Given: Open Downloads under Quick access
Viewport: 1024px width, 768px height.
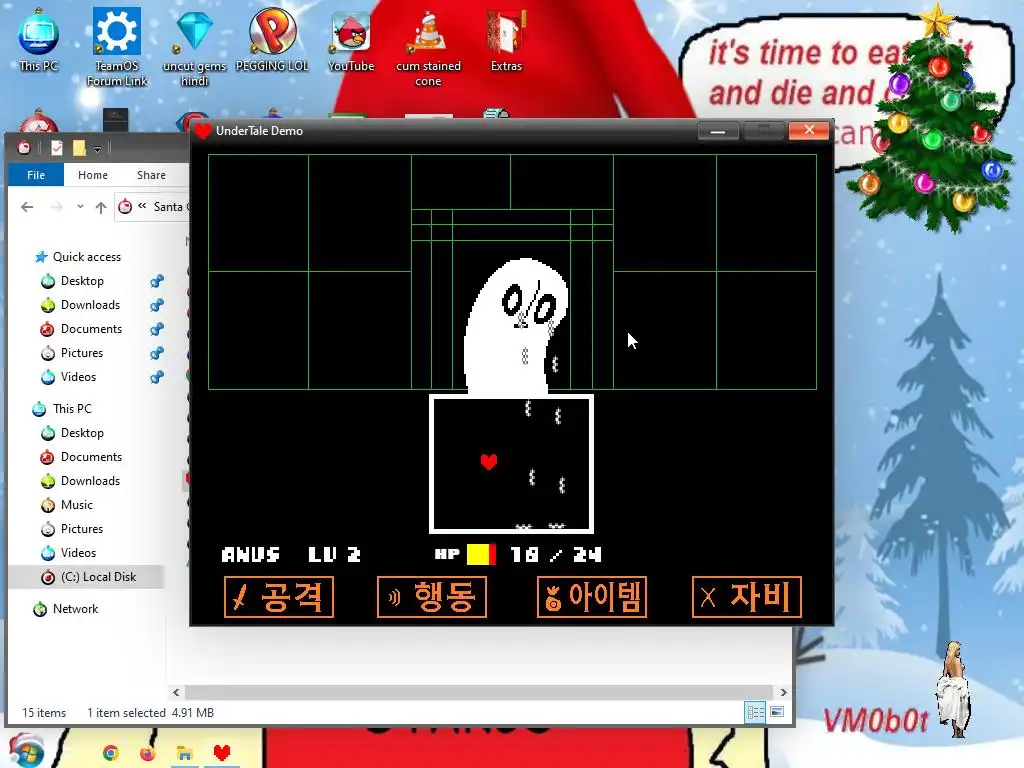Looking at the screenshot, I should tap(90, 305).
